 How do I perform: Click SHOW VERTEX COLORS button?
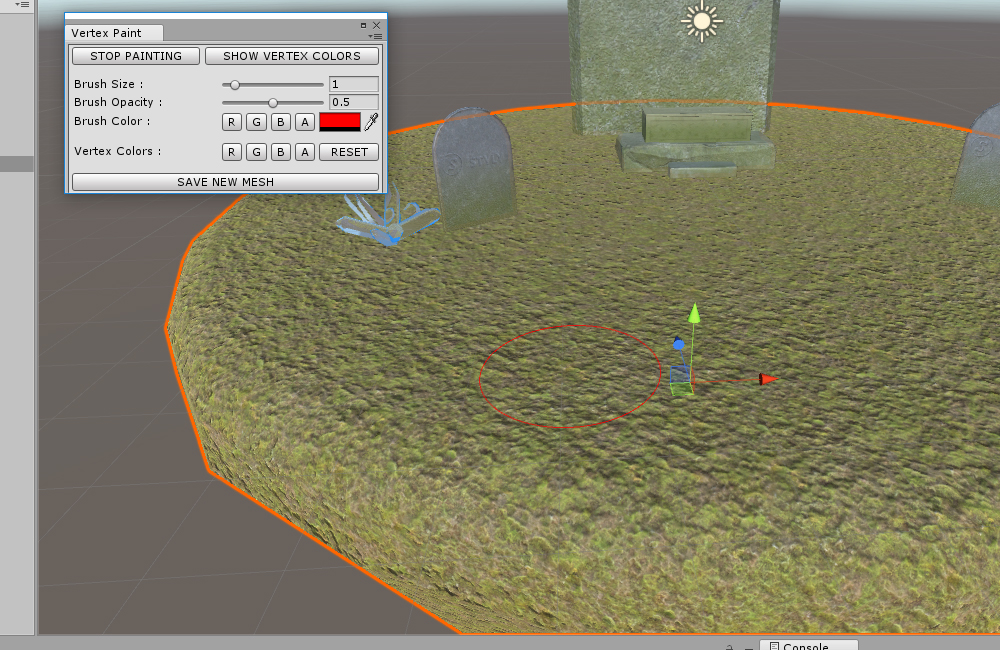(x=292, y=56)
